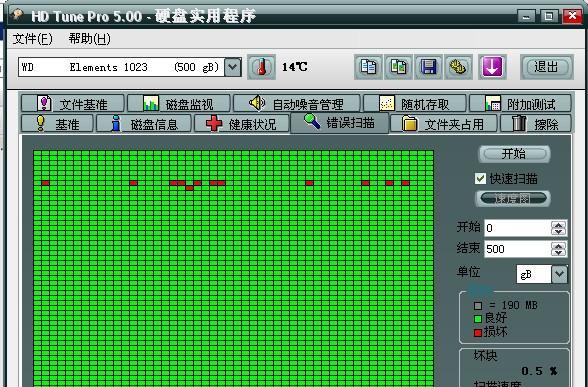The height and width of the screenshot is (387, 588).
Task: Click the 开始 start value field
Action: [518, 228]
